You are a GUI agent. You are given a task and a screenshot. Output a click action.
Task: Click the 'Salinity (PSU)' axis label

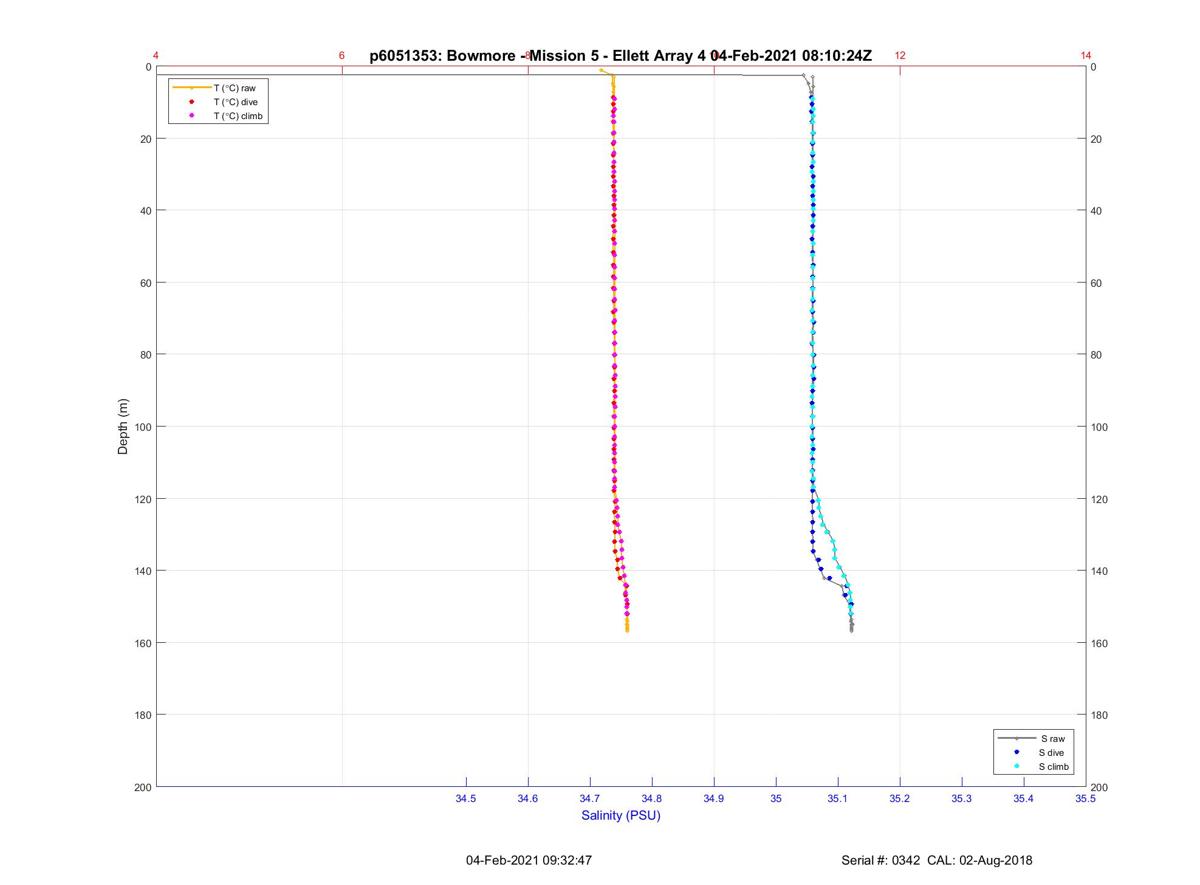pos(621,815)
